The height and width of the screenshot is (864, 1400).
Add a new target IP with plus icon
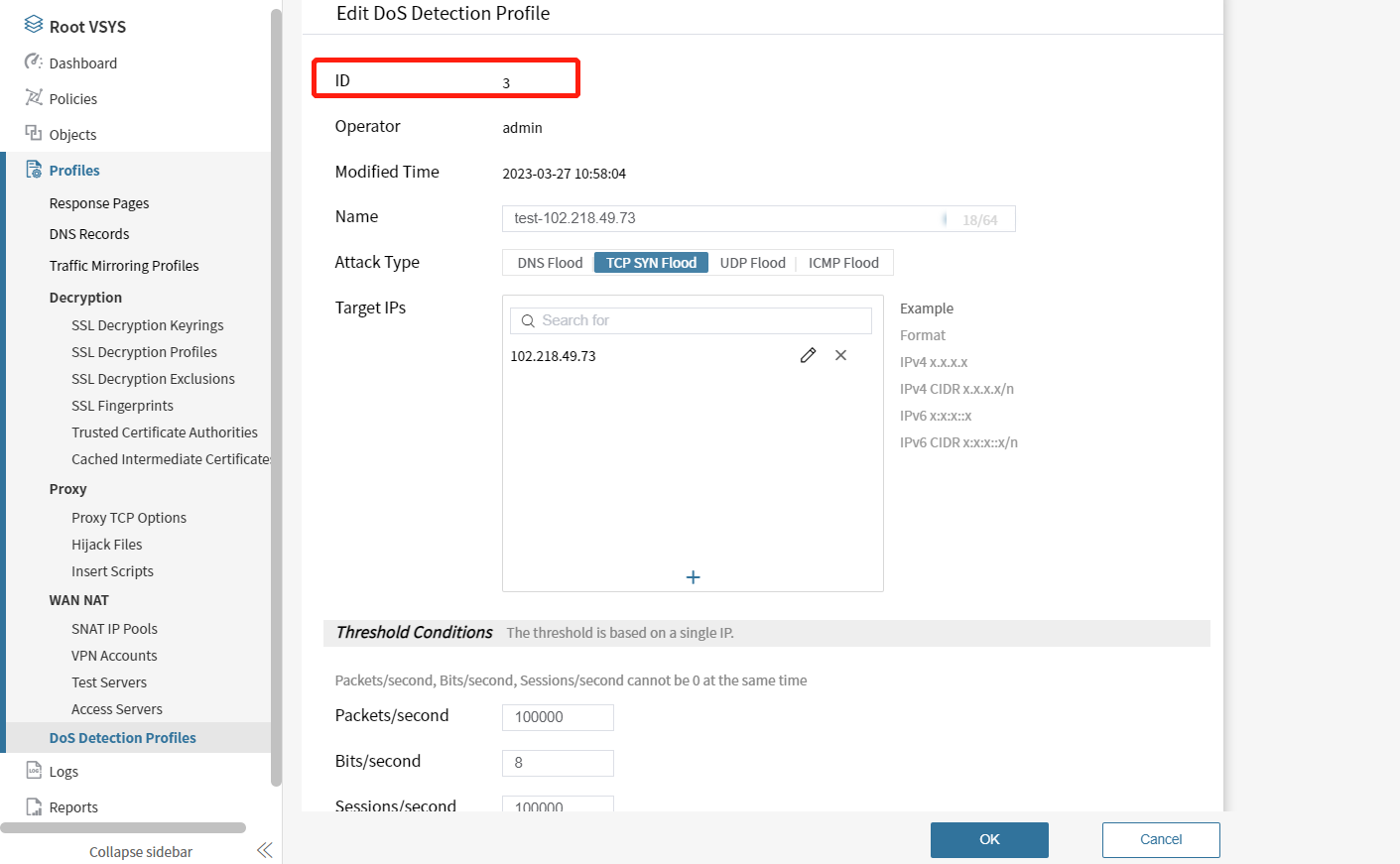click(x=693, y=577)
